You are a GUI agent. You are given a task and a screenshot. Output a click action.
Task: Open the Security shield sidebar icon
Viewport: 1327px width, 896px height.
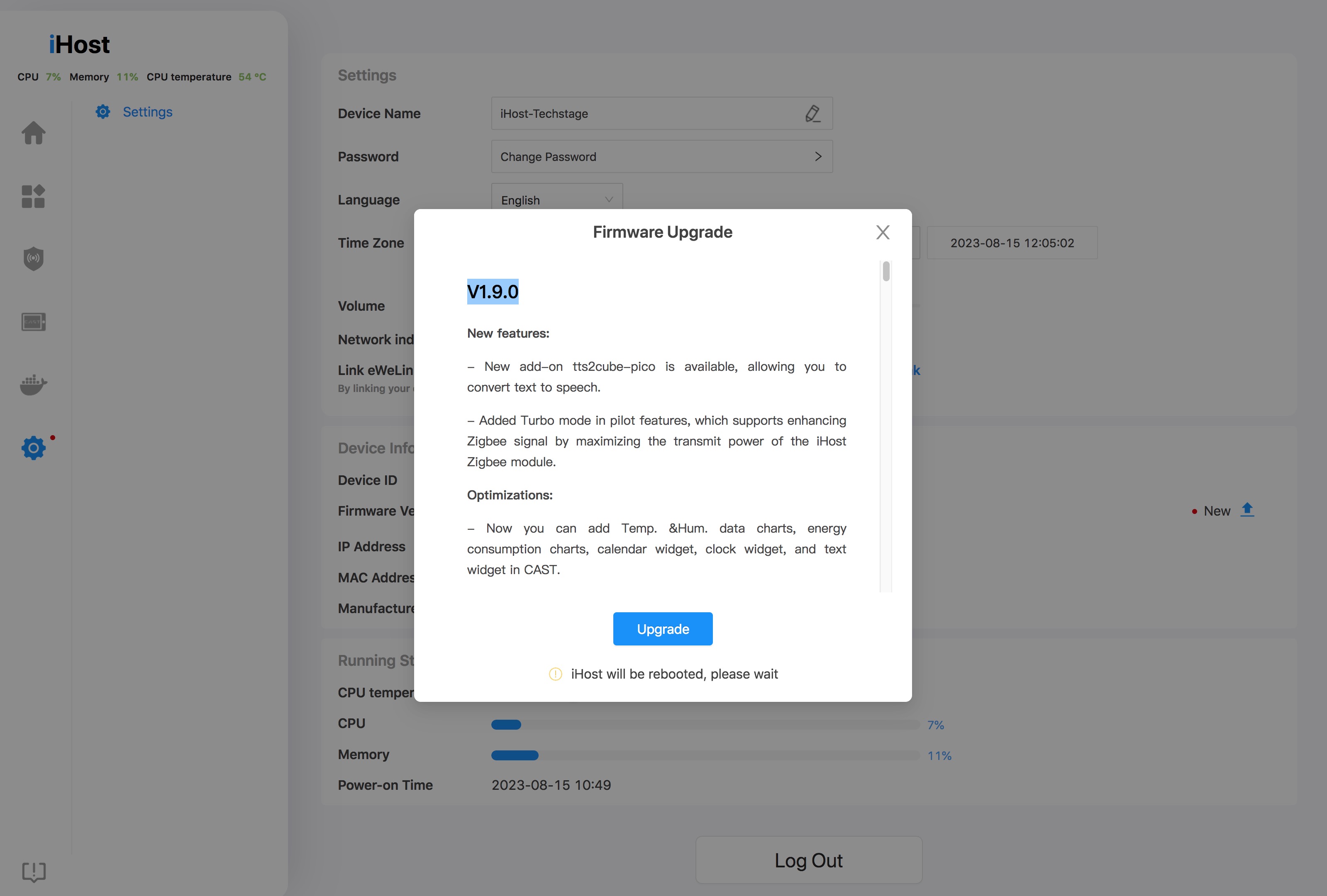pos(33,258)
